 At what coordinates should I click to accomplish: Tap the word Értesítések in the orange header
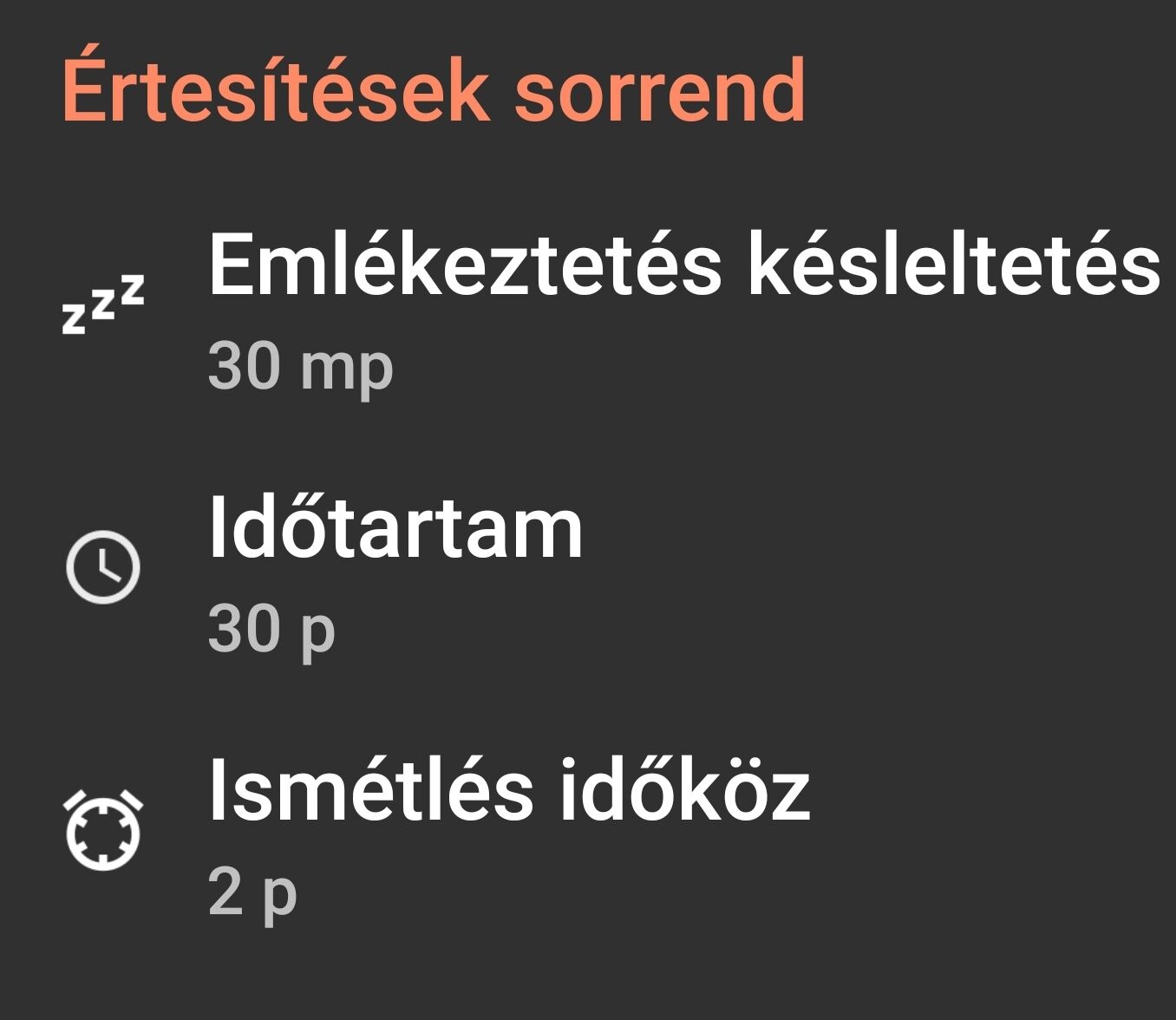point(275,90)
